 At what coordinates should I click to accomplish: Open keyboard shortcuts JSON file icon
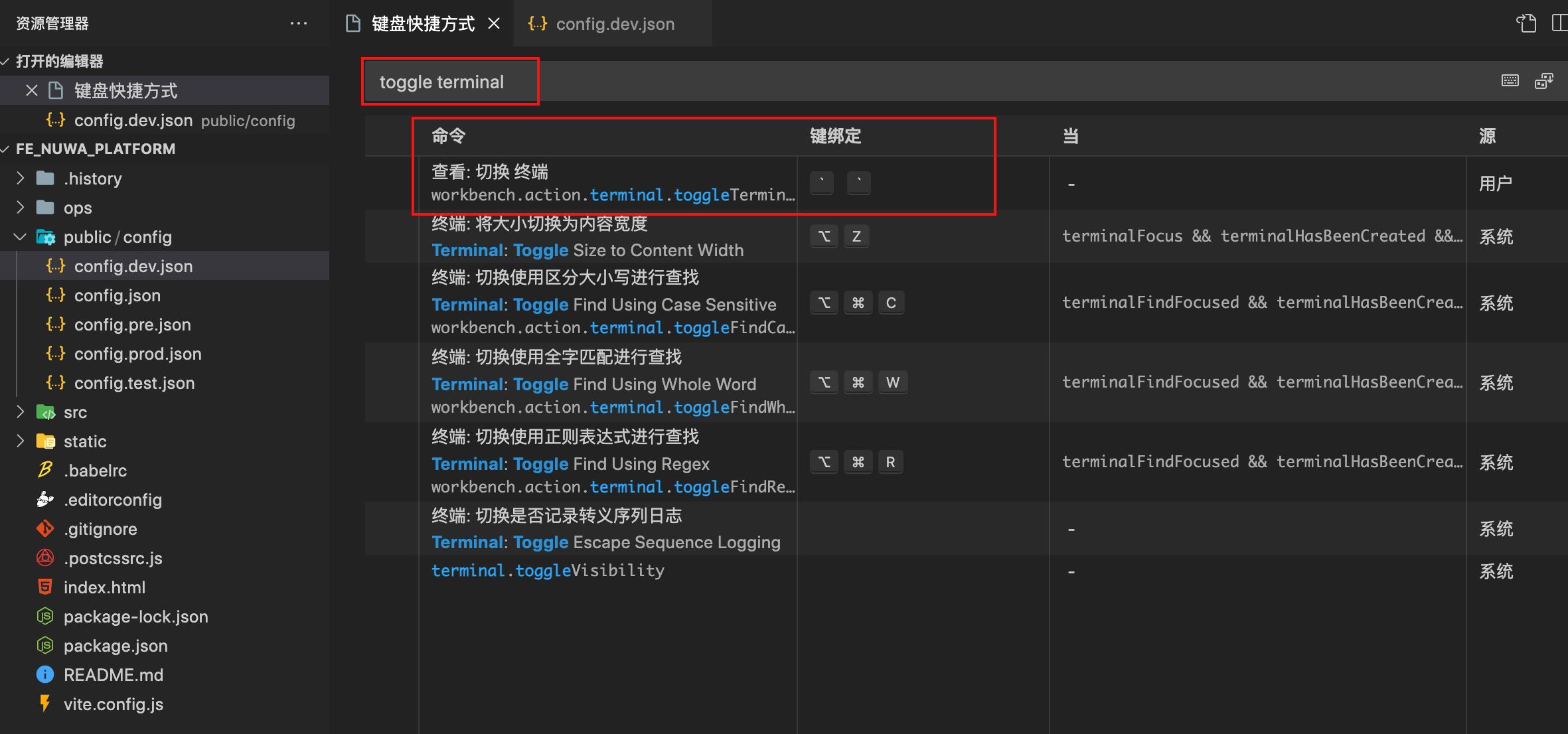[1526, 23]
